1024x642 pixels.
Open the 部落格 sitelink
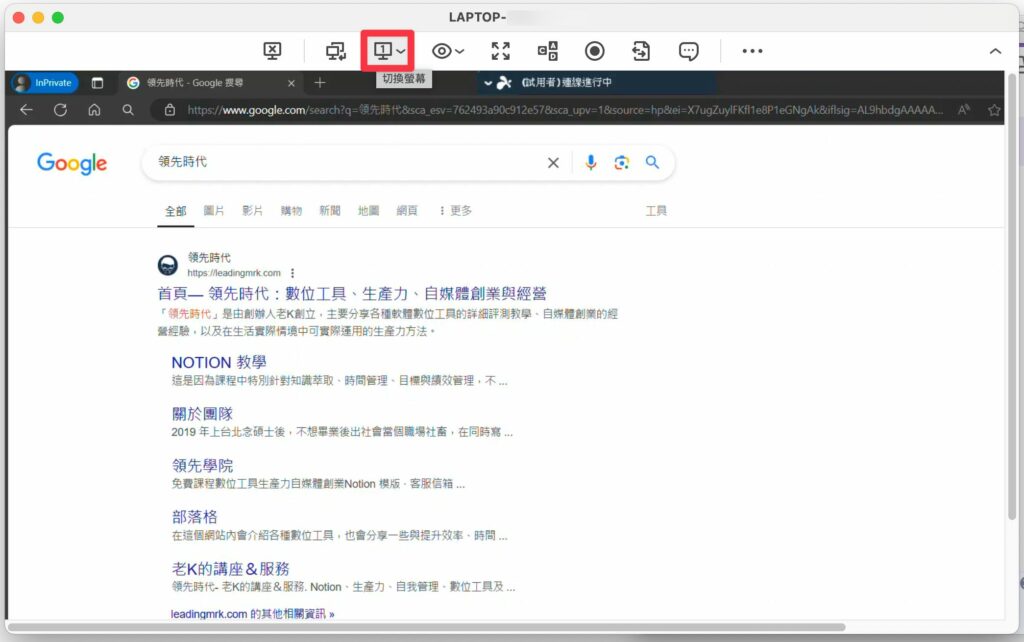coord(194,517)
